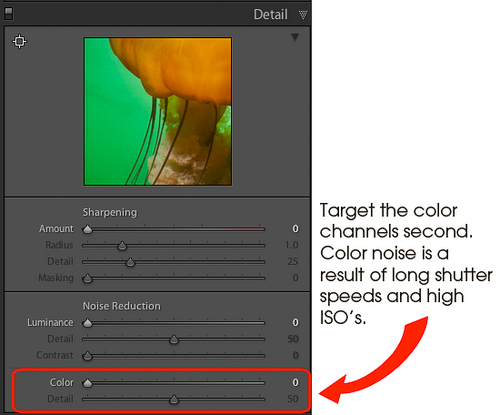This screenshot has width=500, height=415.
Task: Click the Luminance value field
Action: point(295,322)
